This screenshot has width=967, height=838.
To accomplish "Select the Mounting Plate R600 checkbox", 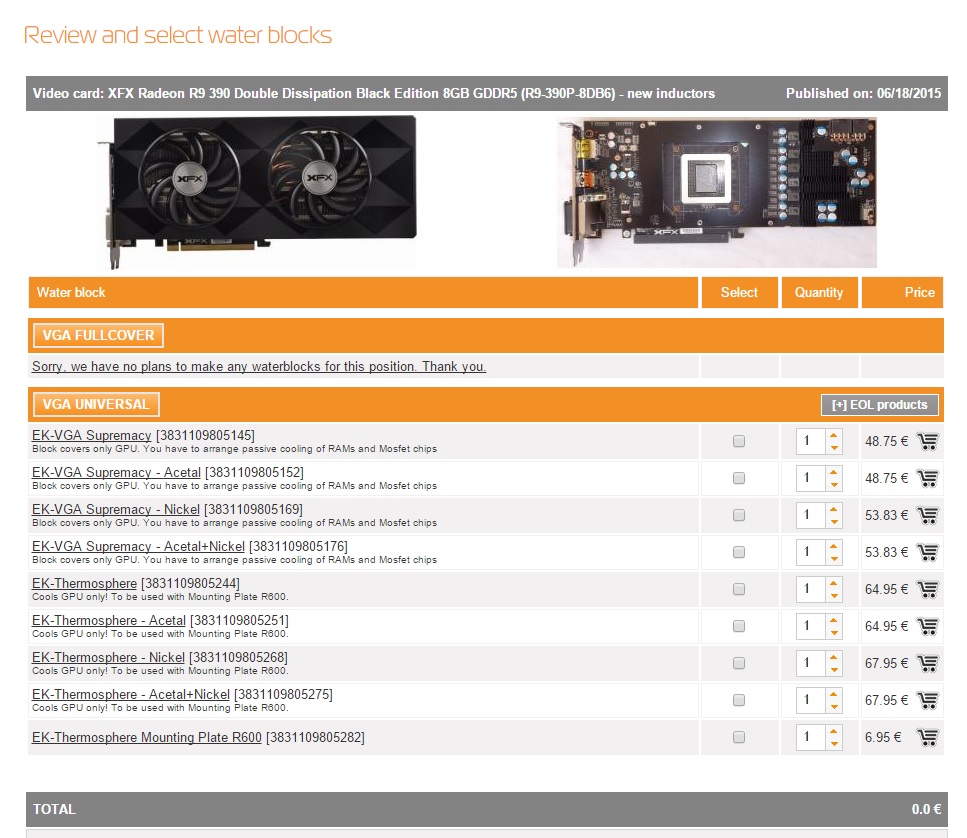I will pos(739,737).
